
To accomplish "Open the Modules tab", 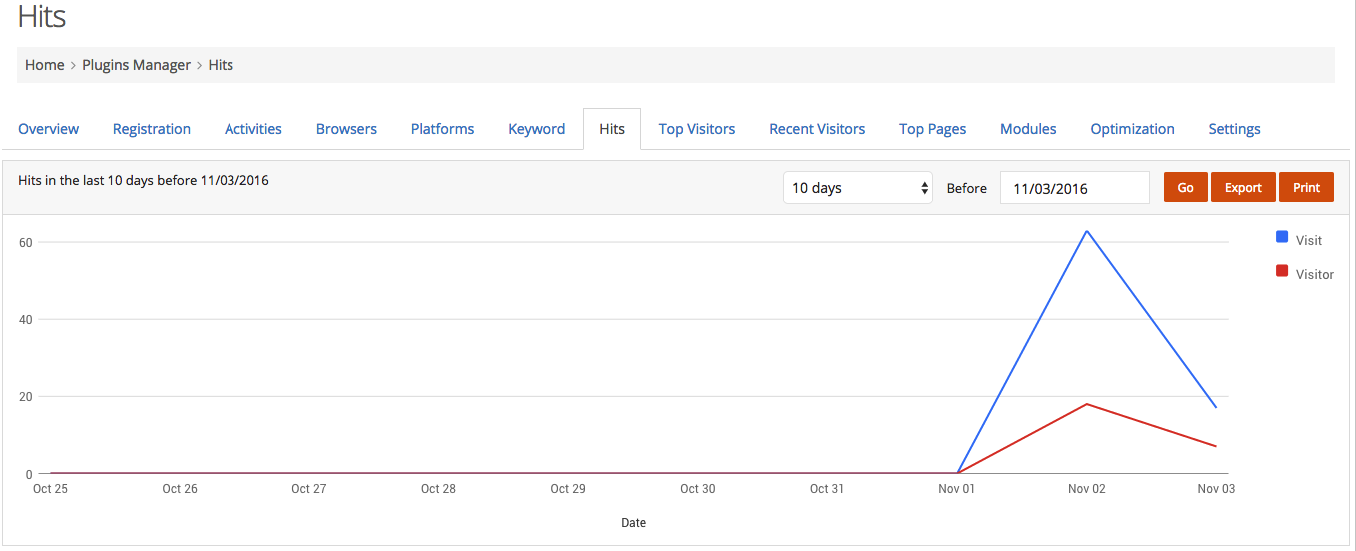I will point(1028,129).
